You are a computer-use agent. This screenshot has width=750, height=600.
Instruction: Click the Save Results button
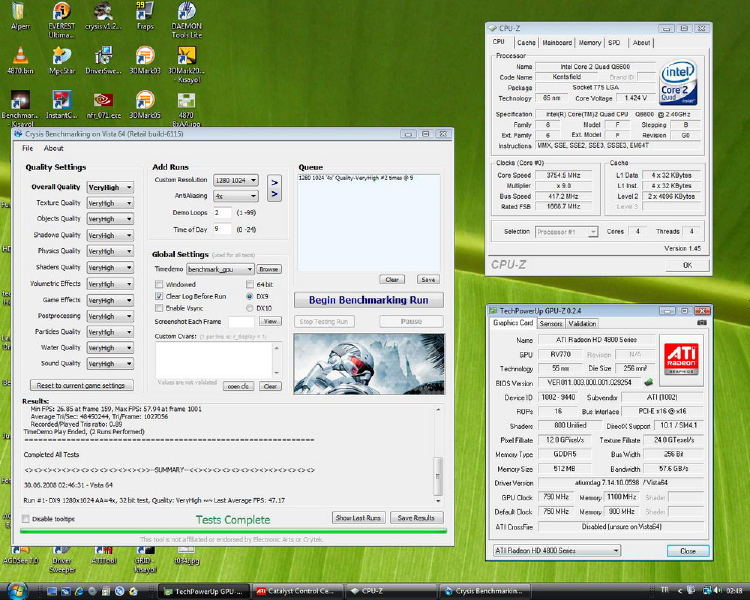click(x=417, y=518)
